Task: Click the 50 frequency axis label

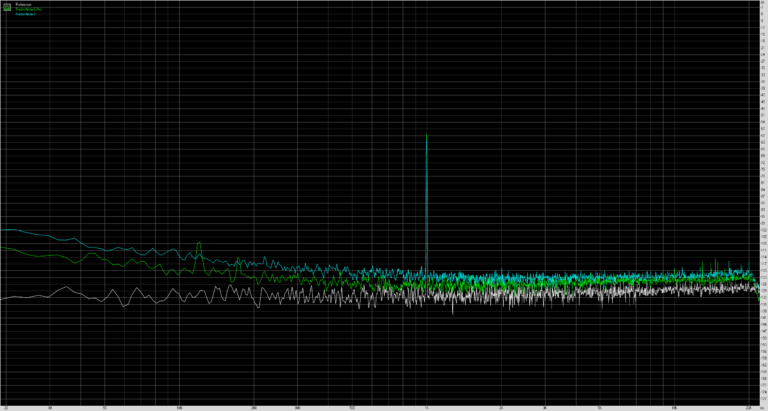Action: 104,407
